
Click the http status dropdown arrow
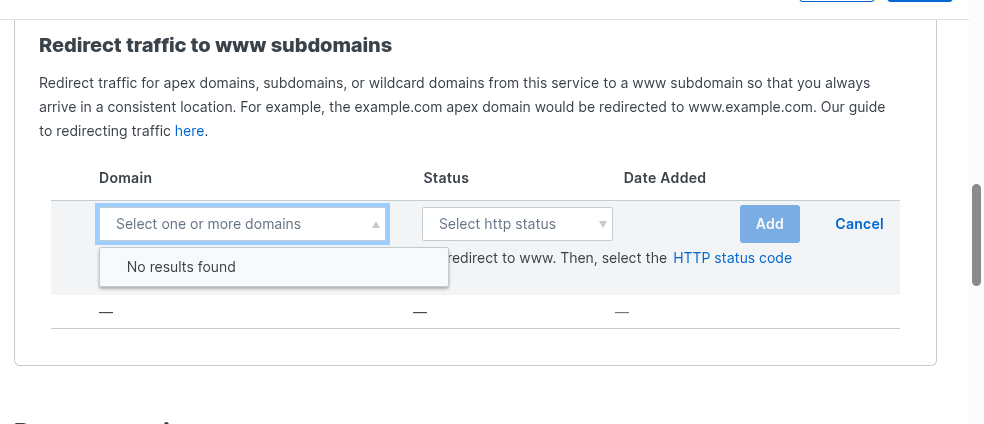[x=603, y=225]
